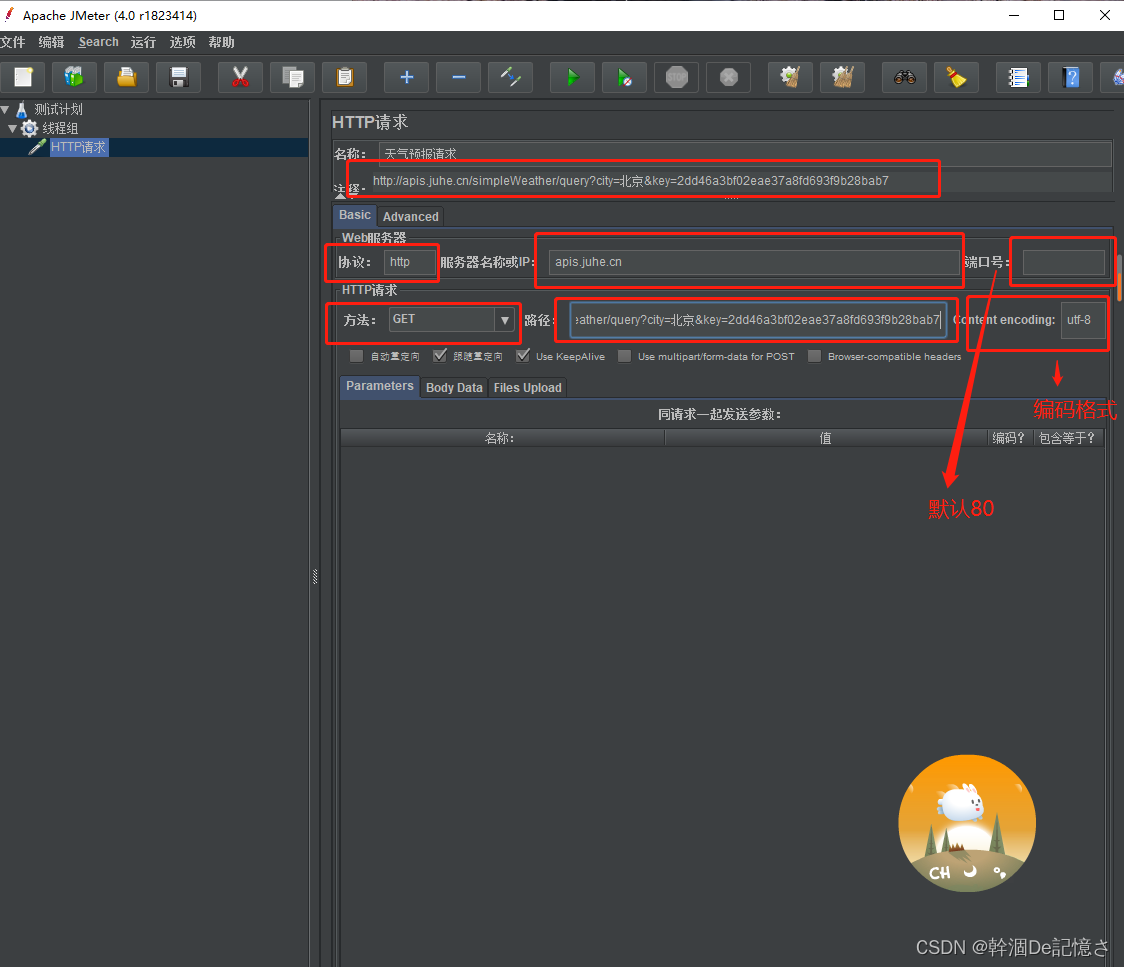Click the New test plan icon
The height and width of the screenshot is (967, 1124).
point(23,77)
